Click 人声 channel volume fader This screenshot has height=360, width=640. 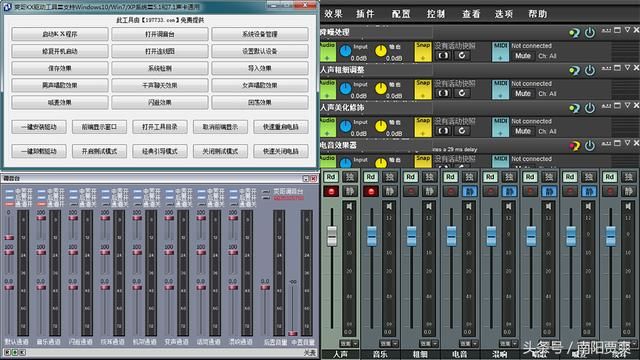click(332, 236)
